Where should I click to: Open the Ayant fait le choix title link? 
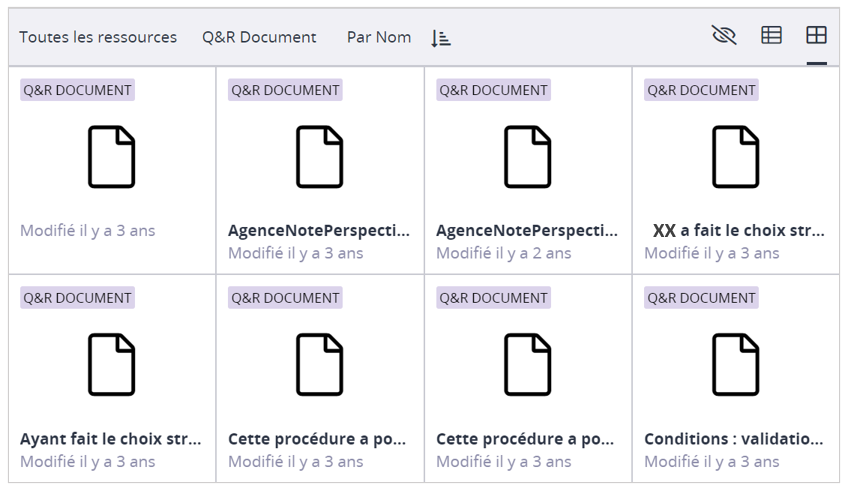point(111,439)
